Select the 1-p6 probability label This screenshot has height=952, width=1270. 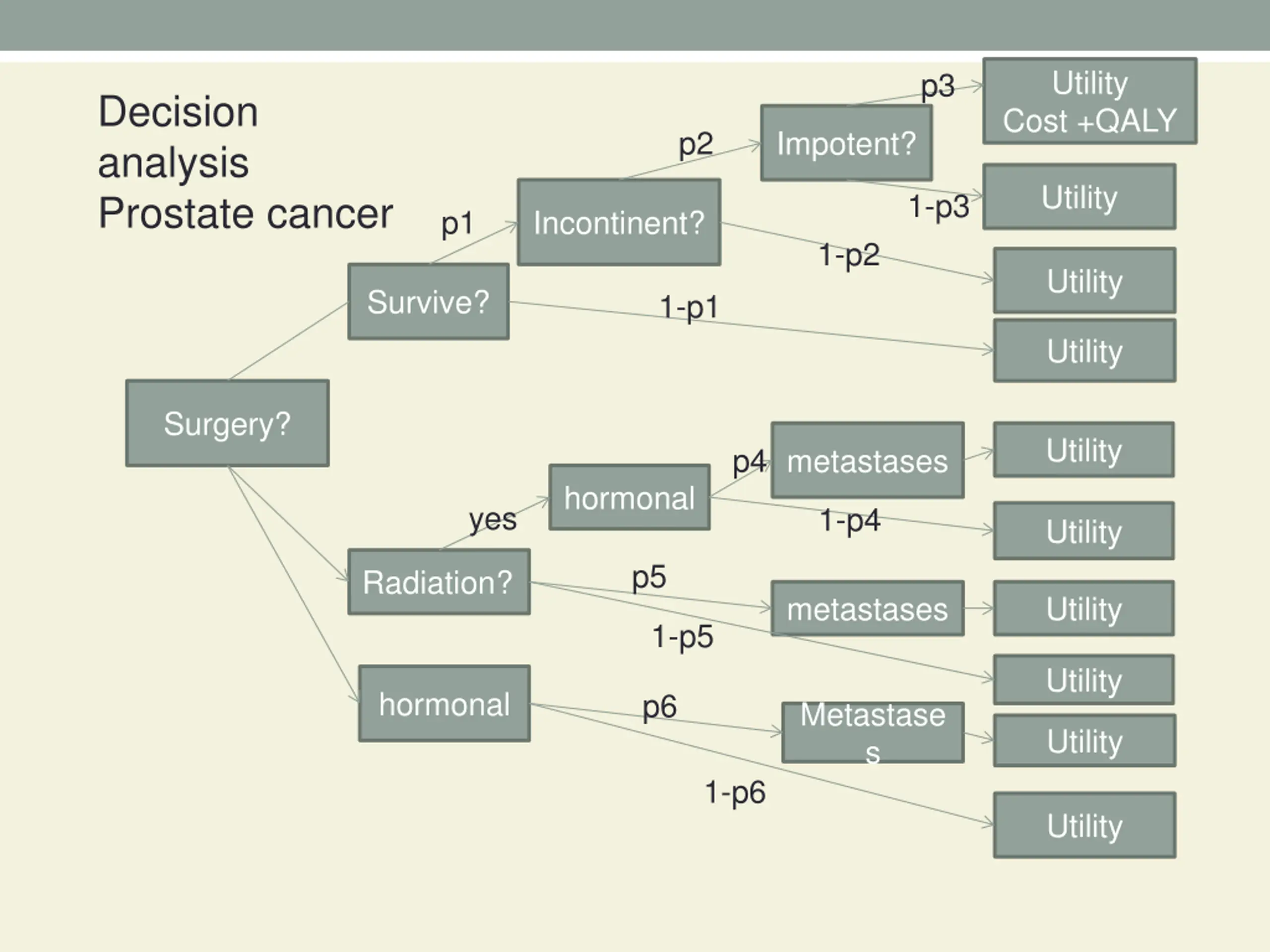click(735, 792)
